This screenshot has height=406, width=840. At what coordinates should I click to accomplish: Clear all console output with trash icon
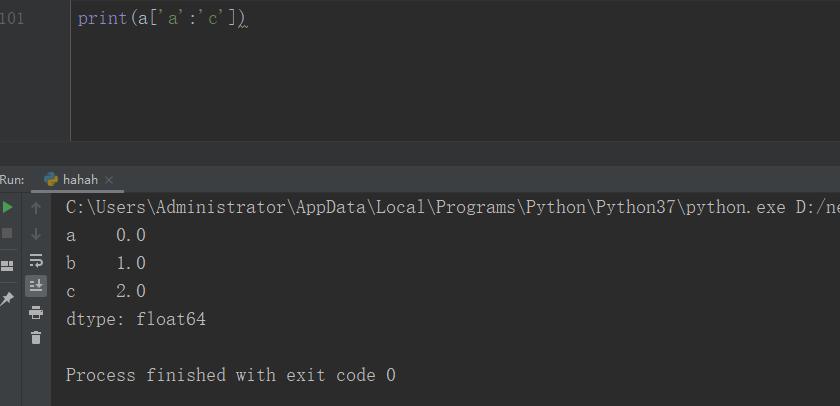pyautogui.click(x=36, y=337)
